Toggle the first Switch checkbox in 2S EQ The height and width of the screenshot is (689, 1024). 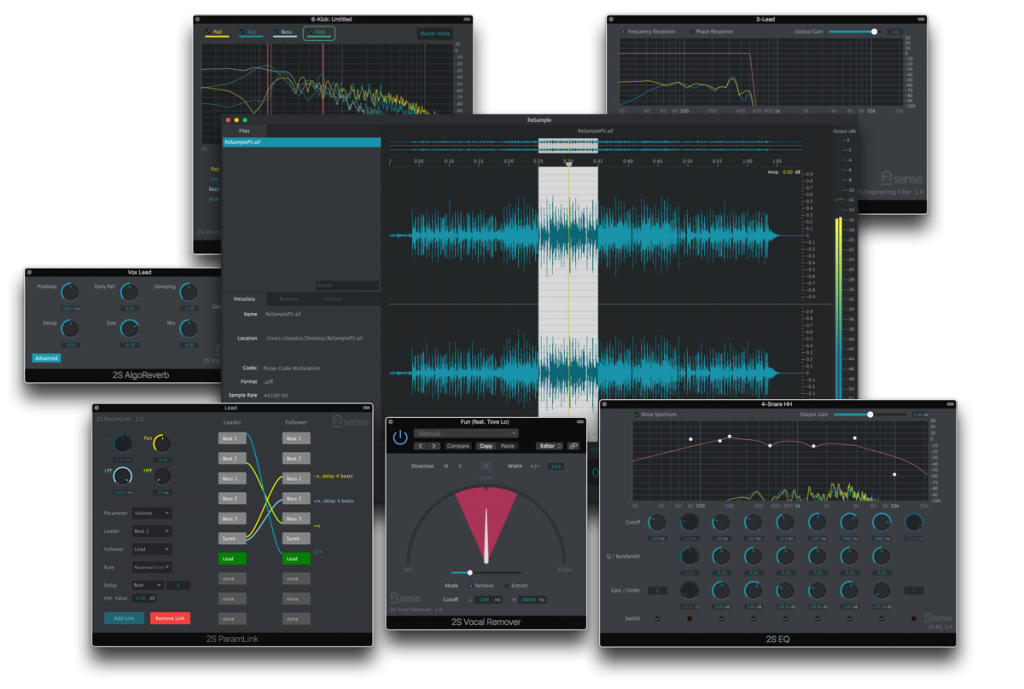(x=657, y=618)
